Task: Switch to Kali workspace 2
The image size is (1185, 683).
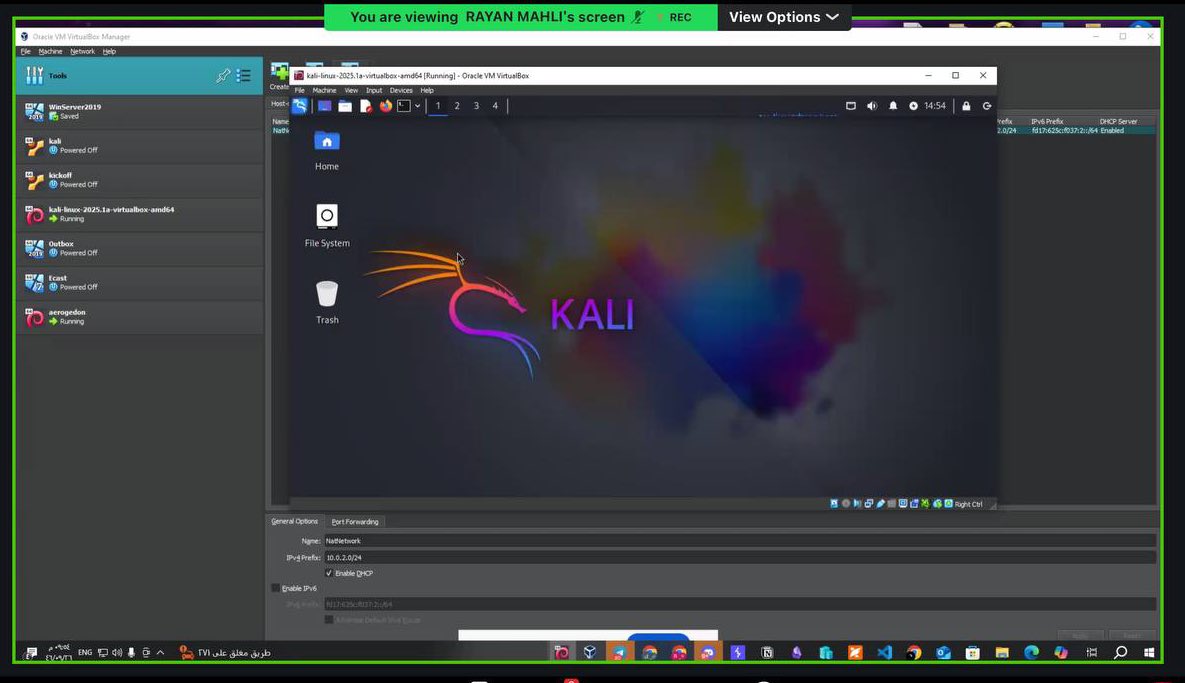Action: 456,106
